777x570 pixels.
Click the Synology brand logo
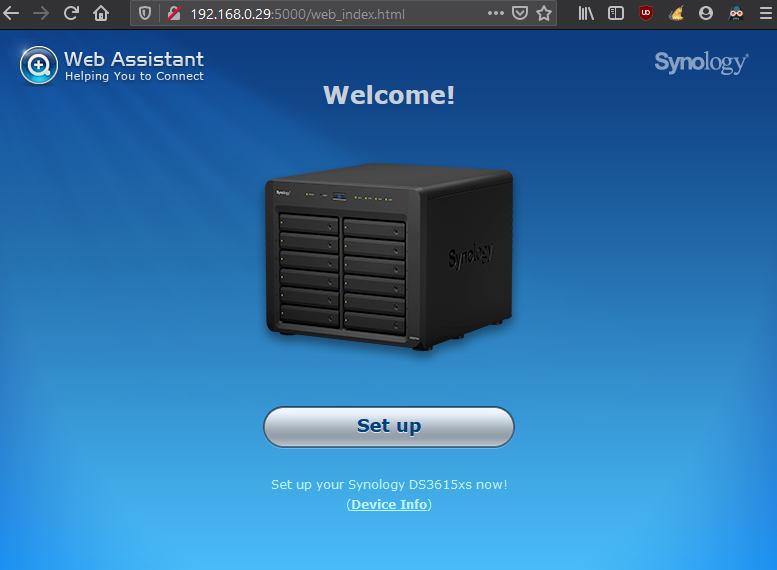tap(701, 63)
